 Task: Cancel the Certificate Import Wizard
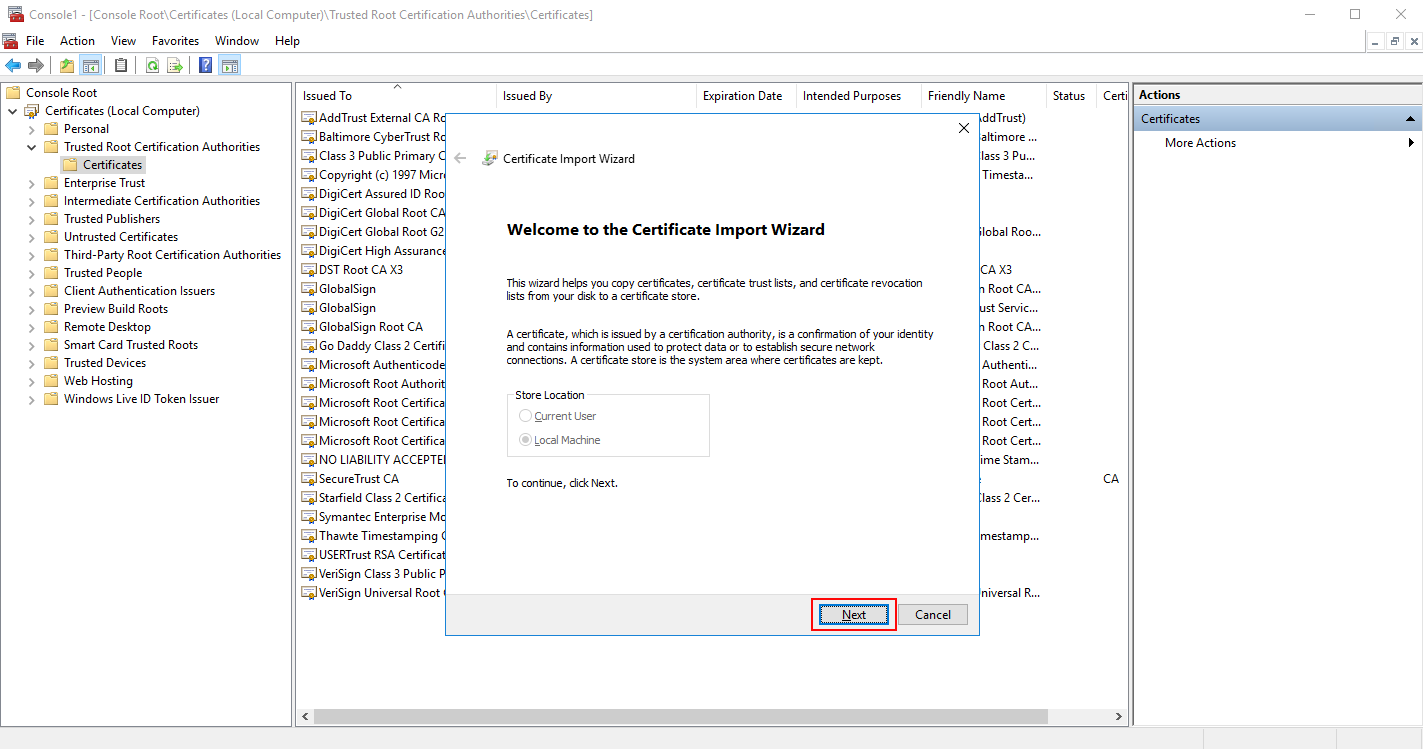pyautogui.click(x=932, y=614)
